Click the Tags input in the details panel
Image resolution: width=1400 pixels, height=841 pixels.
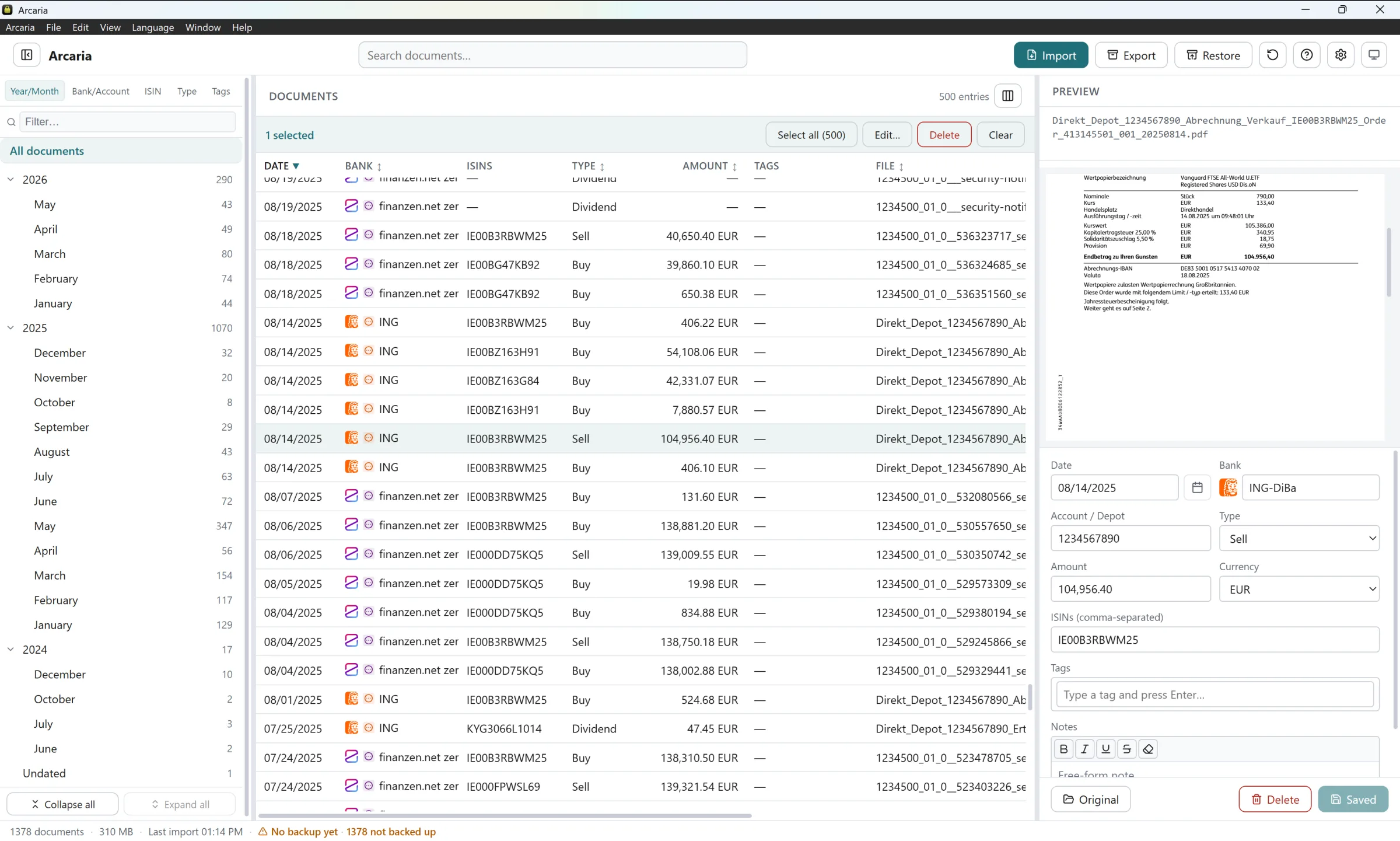coord(1214,694)
